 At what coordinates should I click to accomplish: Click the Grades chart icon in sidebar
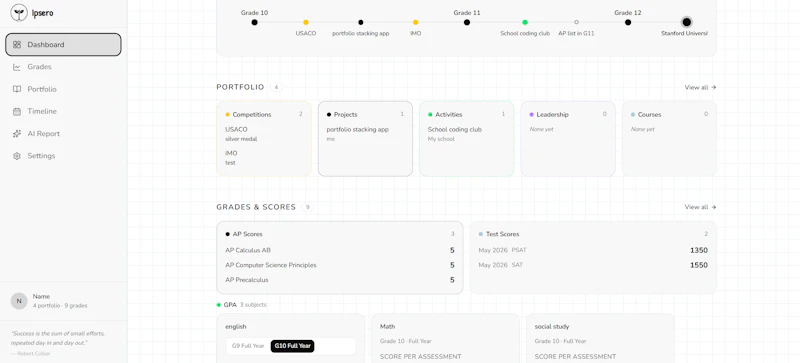(17, 67)
